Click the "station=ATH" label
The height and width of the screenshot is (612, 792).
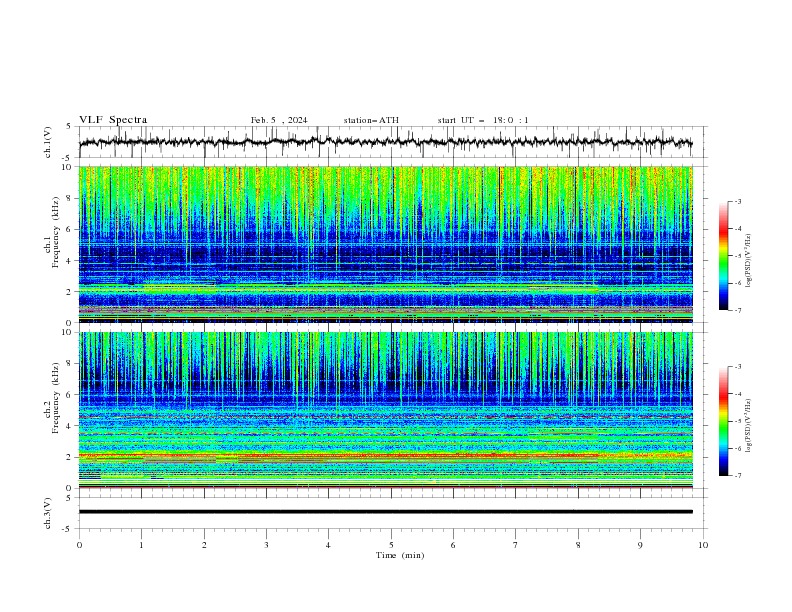(x=371, y=120)
